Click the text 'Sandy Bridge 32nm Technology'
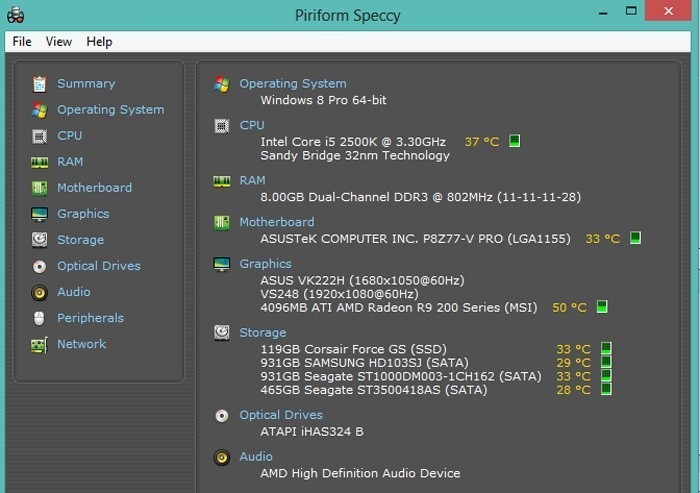Viewport: 700px width, 493px height. (x=355, y=155)
